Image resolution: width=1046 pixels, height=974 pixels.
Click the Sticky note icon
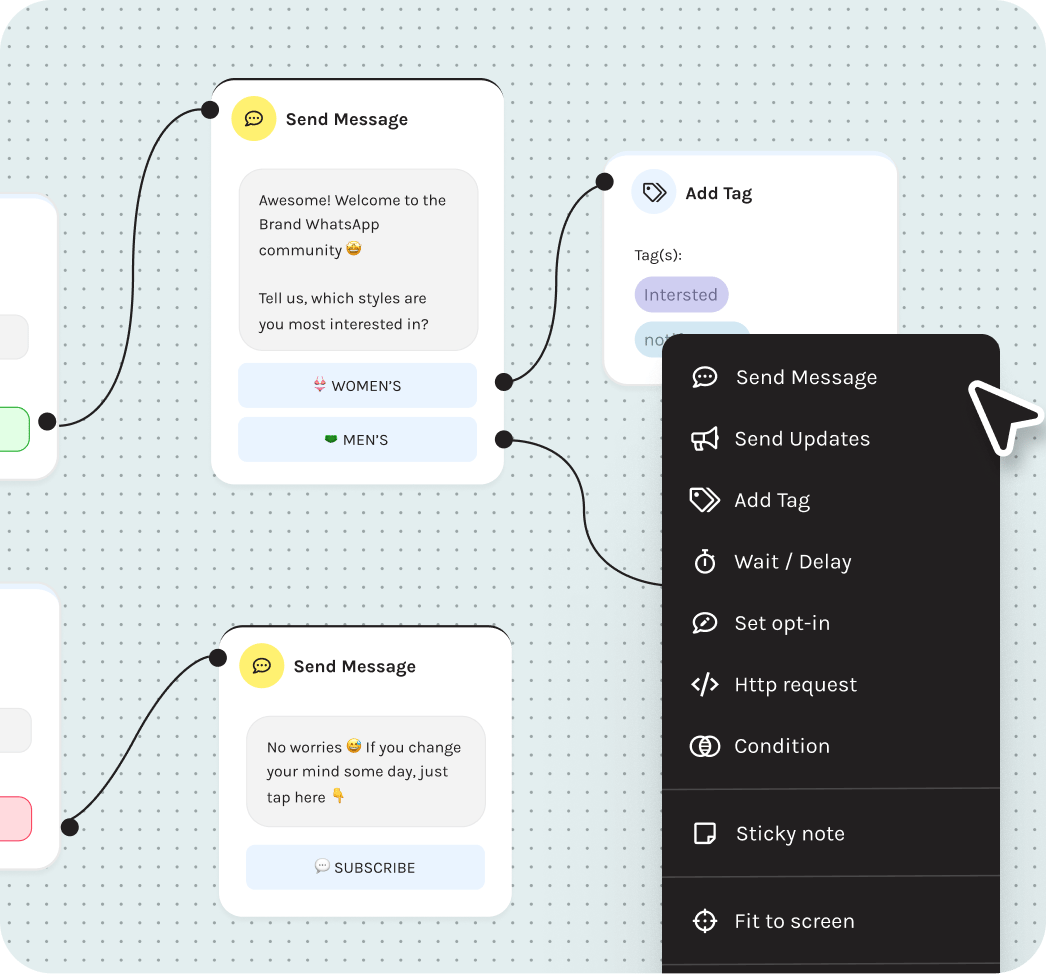pyautogui.click(x=705, y=834)
